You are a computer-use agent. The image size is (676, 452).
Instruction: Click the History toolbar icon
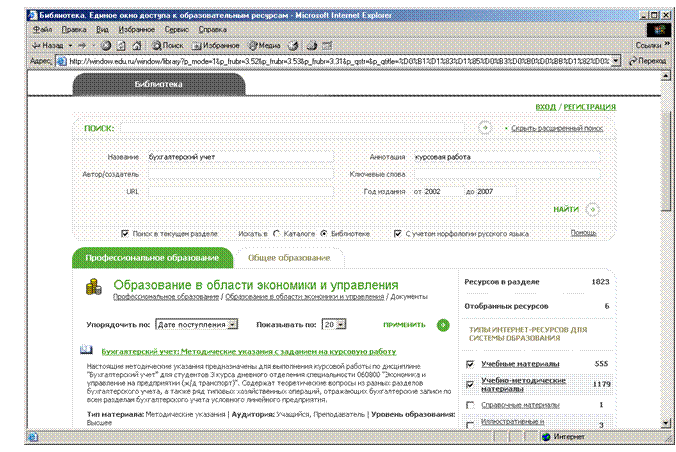pos(293,45)
